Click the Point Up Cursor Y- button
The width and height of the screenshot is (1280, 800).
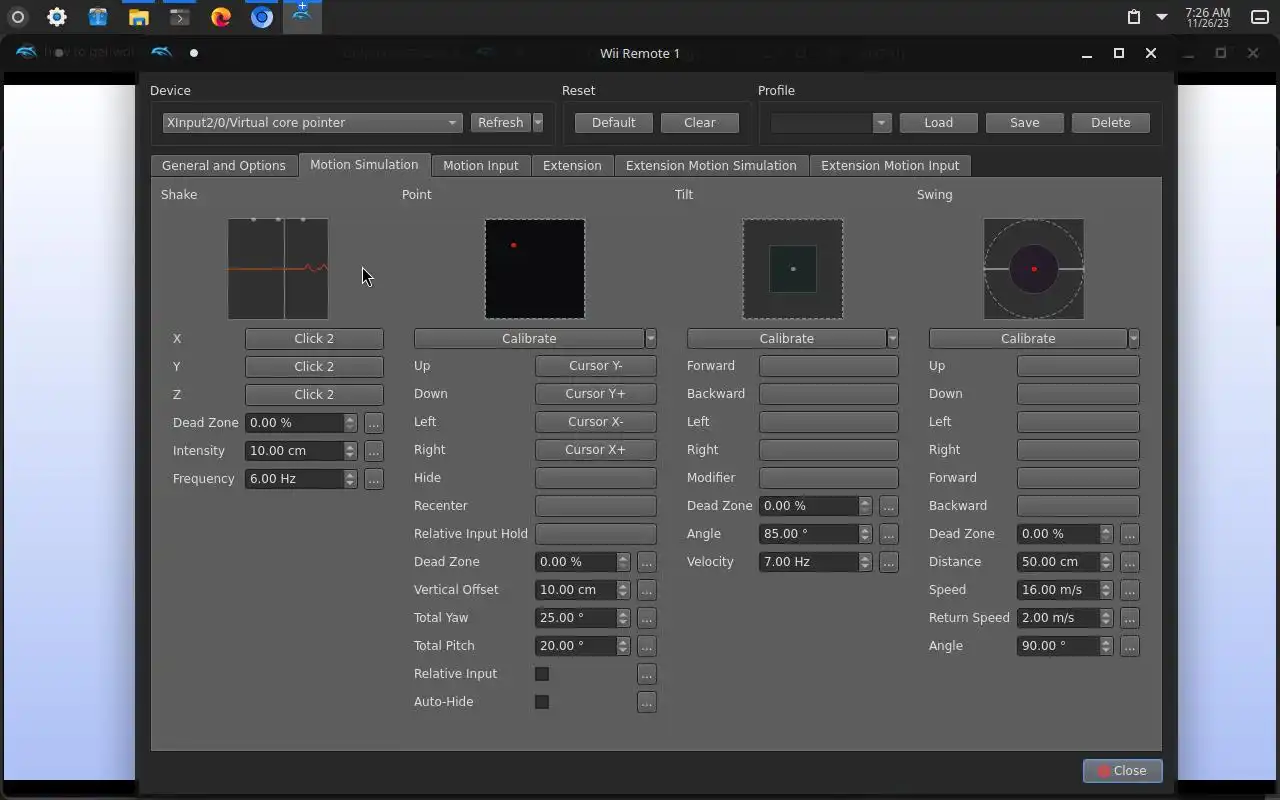(596, 366)
